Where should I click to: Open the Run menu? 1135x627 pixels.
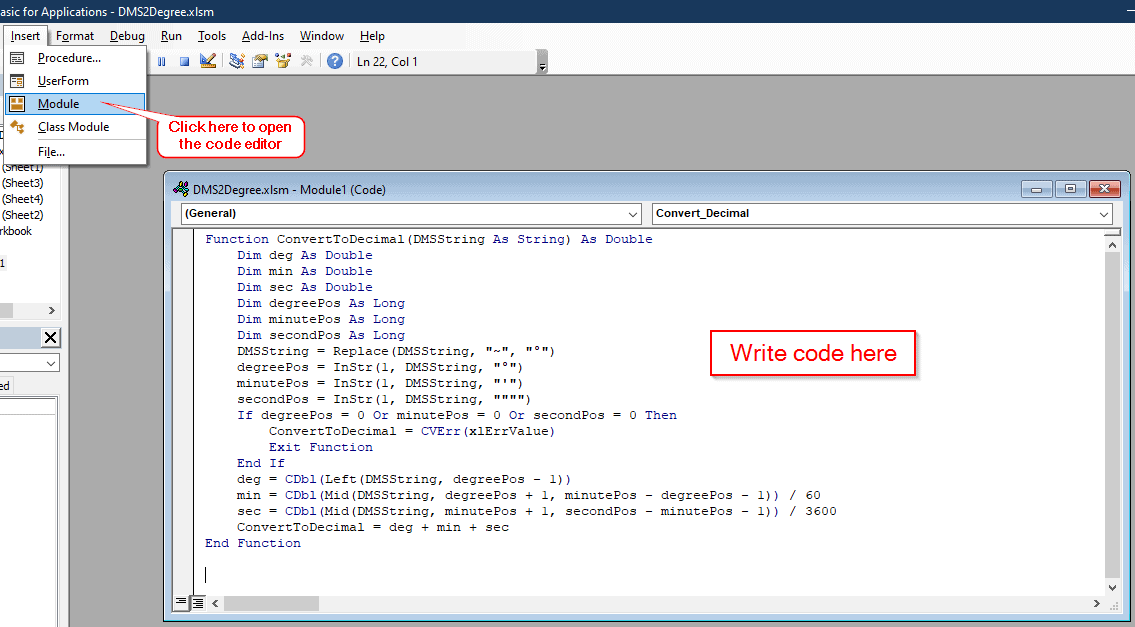click(x=172, y=35)
